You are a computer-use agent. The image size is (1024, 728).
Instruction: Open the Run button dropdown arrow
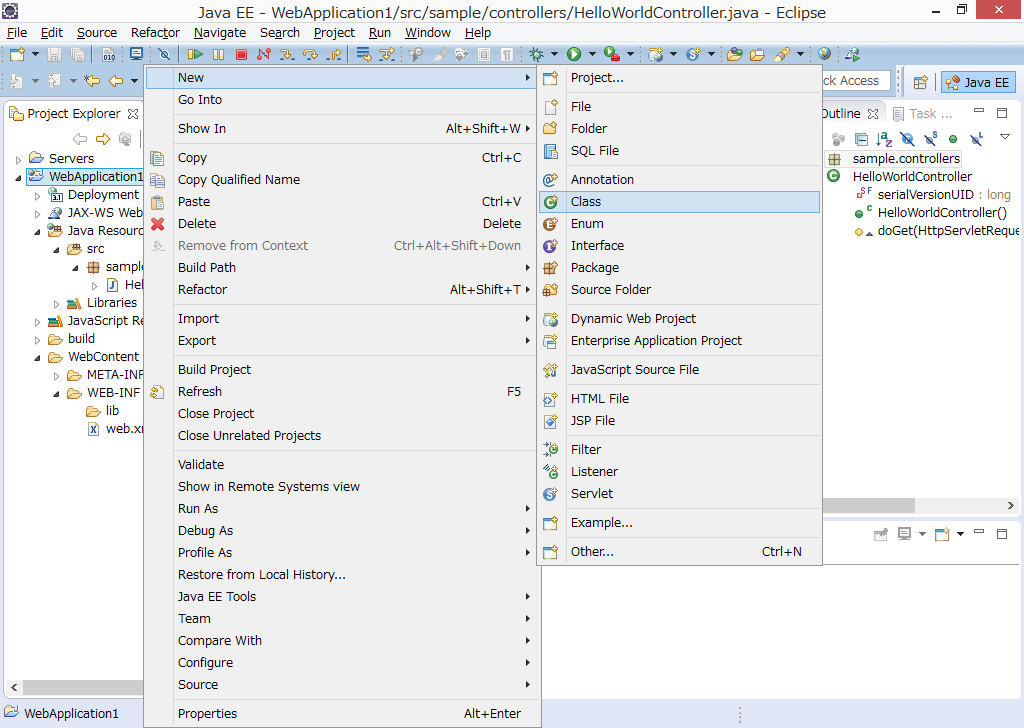click(592, 54)
